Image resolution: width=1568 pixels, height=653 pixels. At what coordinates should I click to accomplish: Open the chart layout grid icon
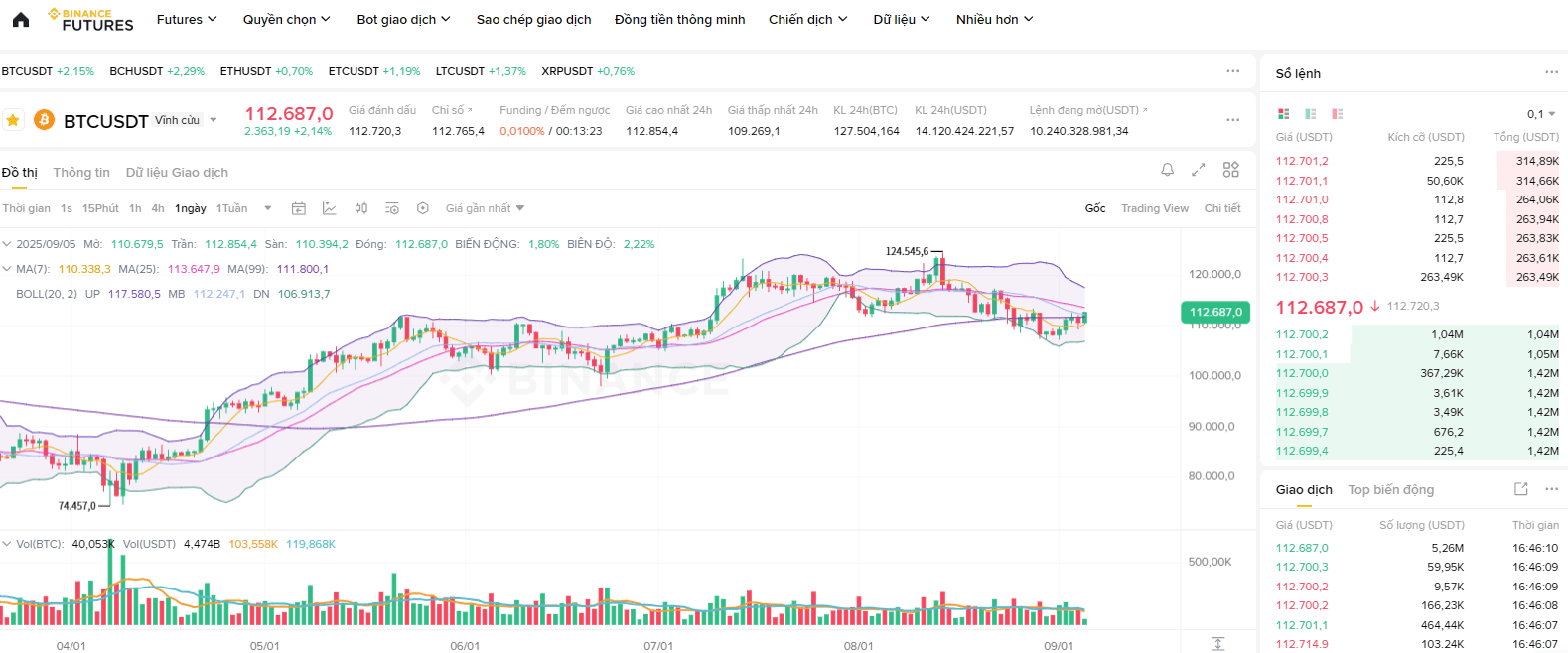(1231, 170)
